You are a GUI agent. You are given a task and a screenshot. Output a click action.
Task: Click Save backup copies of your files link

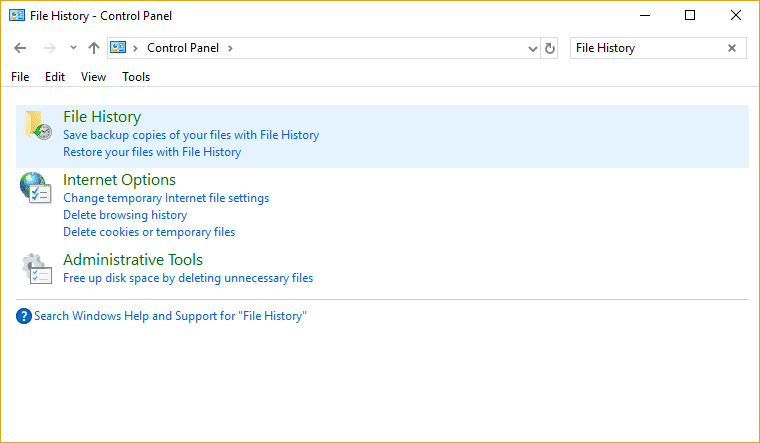pos(191,135)
